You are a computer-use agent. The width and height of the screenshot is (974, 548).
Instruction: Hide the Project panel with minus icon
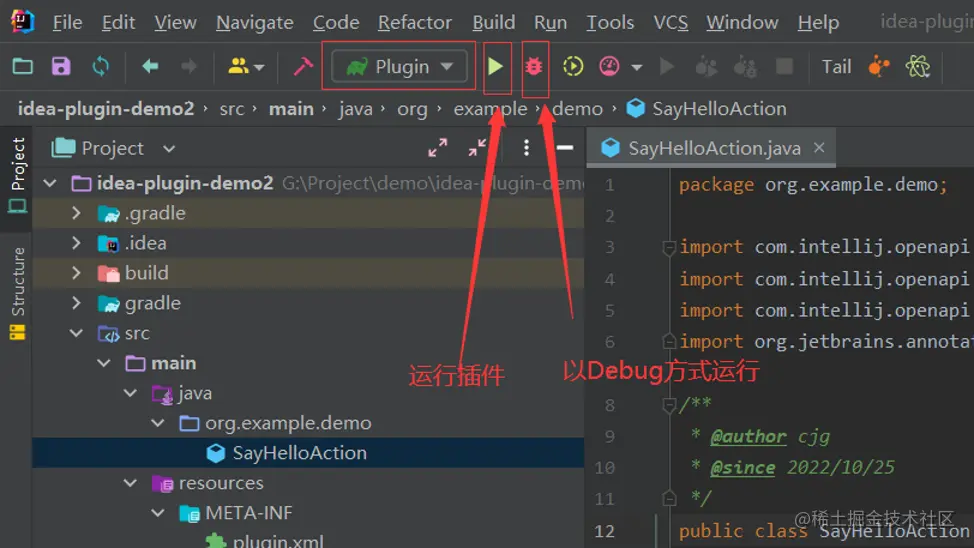coord(565,148)
